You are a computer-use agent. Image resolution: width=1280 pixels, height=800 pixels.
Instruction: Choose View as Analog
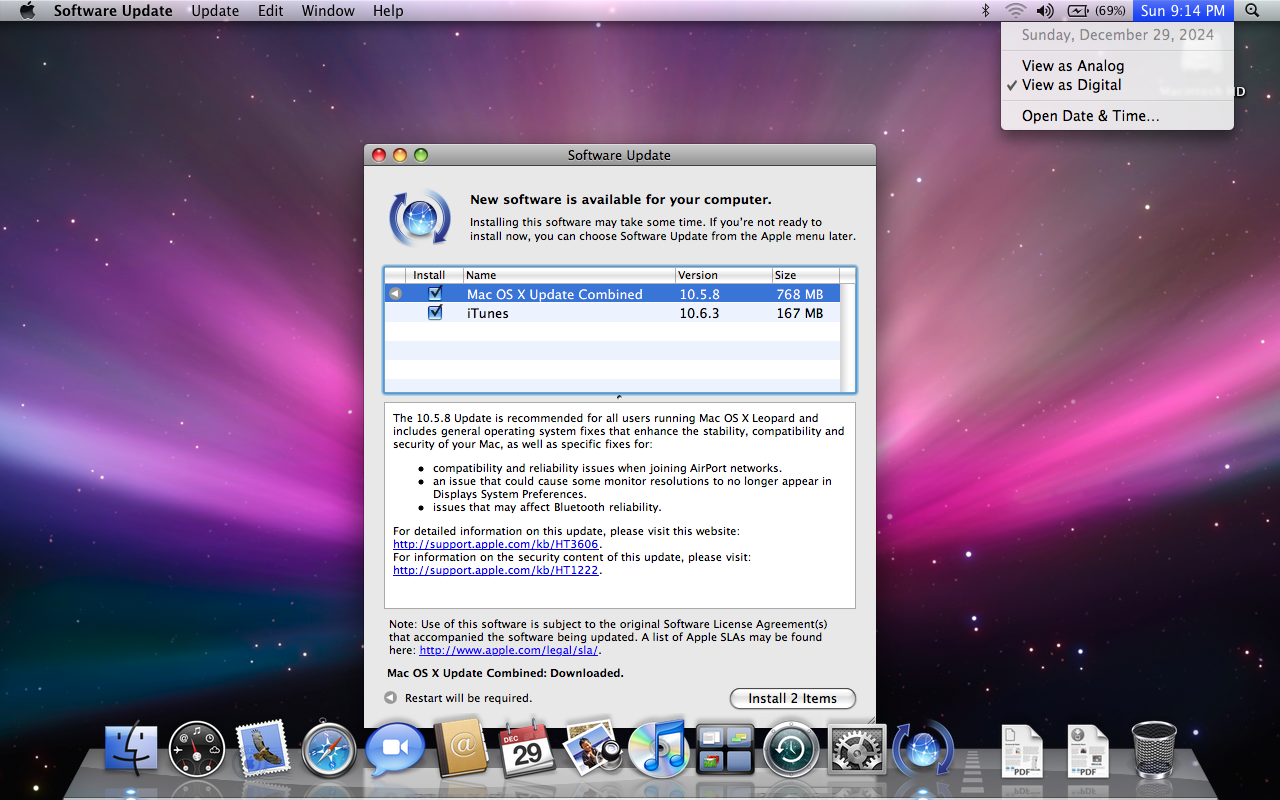(x=1117, y=66)
